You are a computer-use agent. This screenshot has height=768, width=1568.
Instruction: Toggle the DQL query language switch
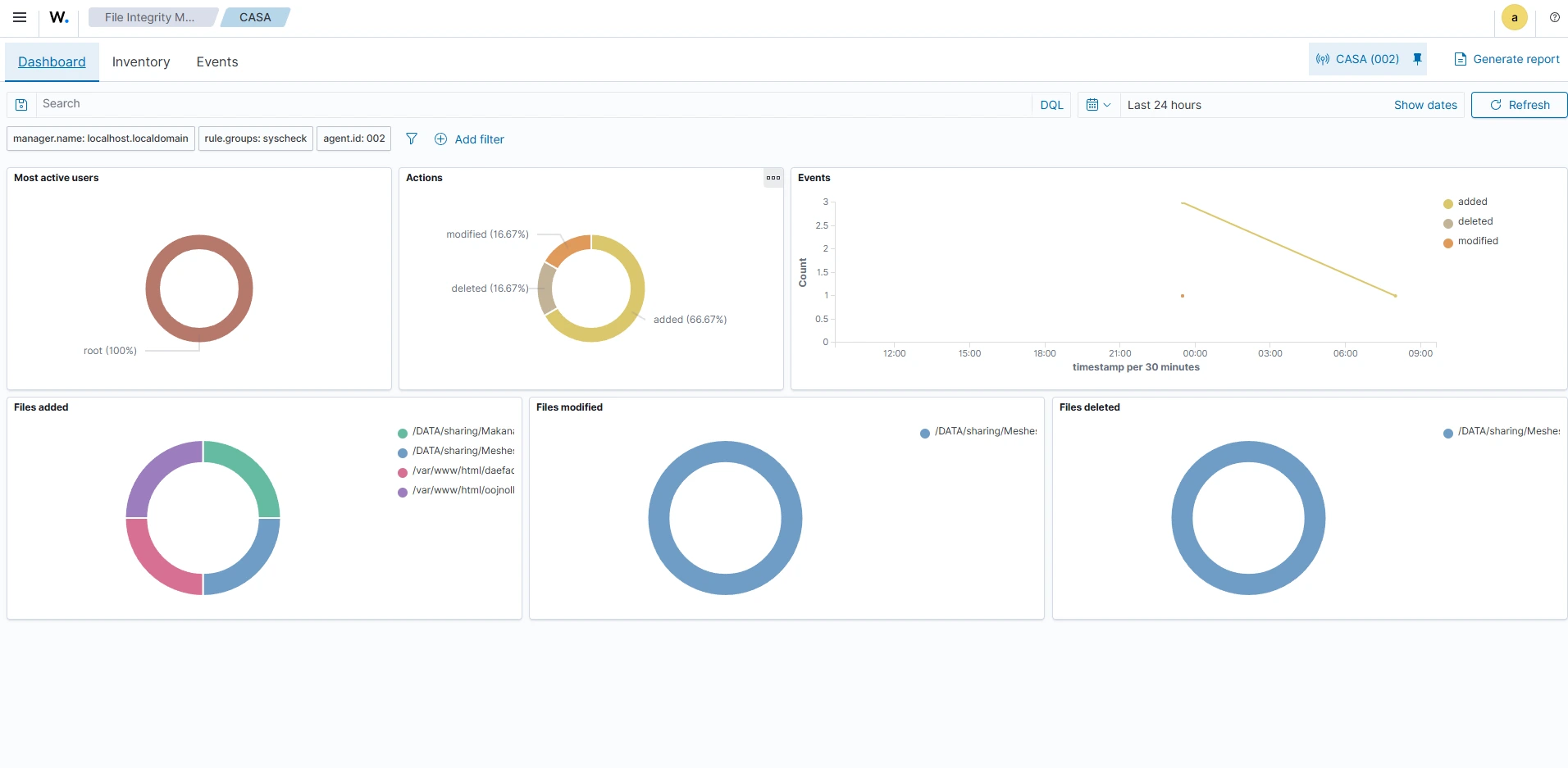(x=1051, y=105)
